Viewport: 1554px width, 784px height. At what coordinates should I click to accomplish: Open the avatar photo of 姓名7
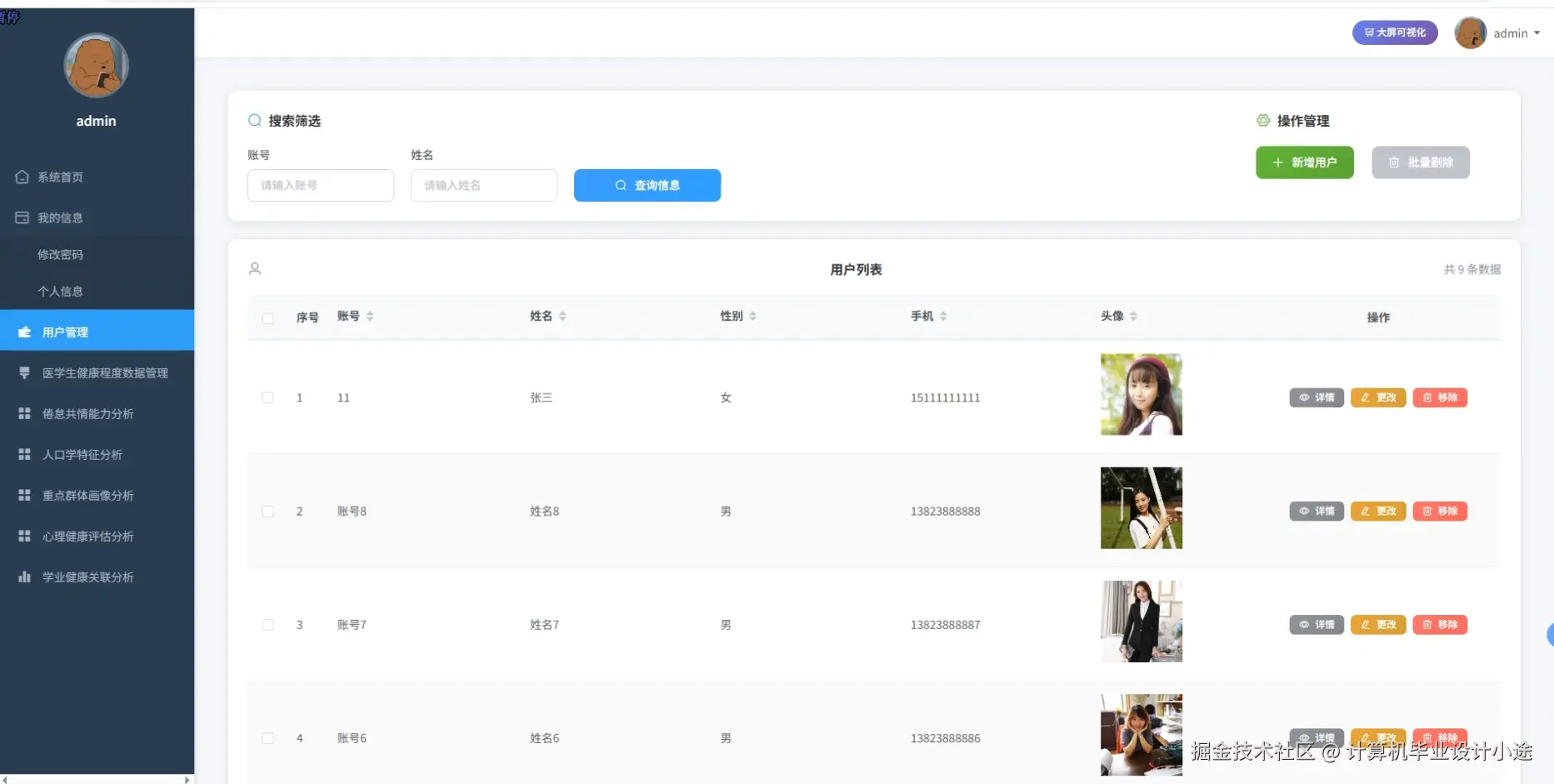(1142, 621)
